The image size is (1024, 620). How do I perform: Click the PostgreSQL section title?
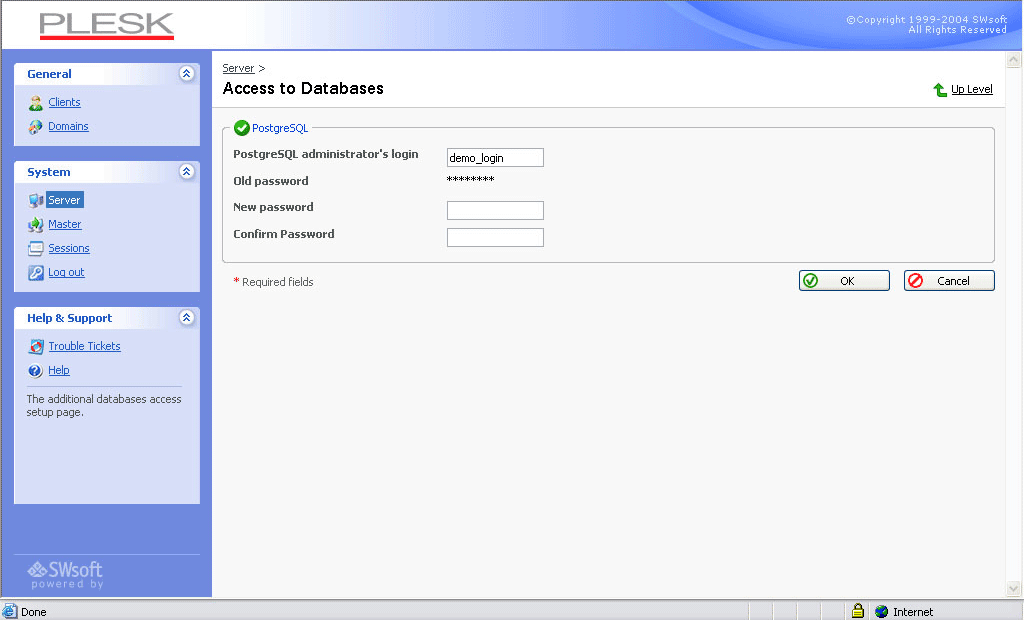coord(280,128)
